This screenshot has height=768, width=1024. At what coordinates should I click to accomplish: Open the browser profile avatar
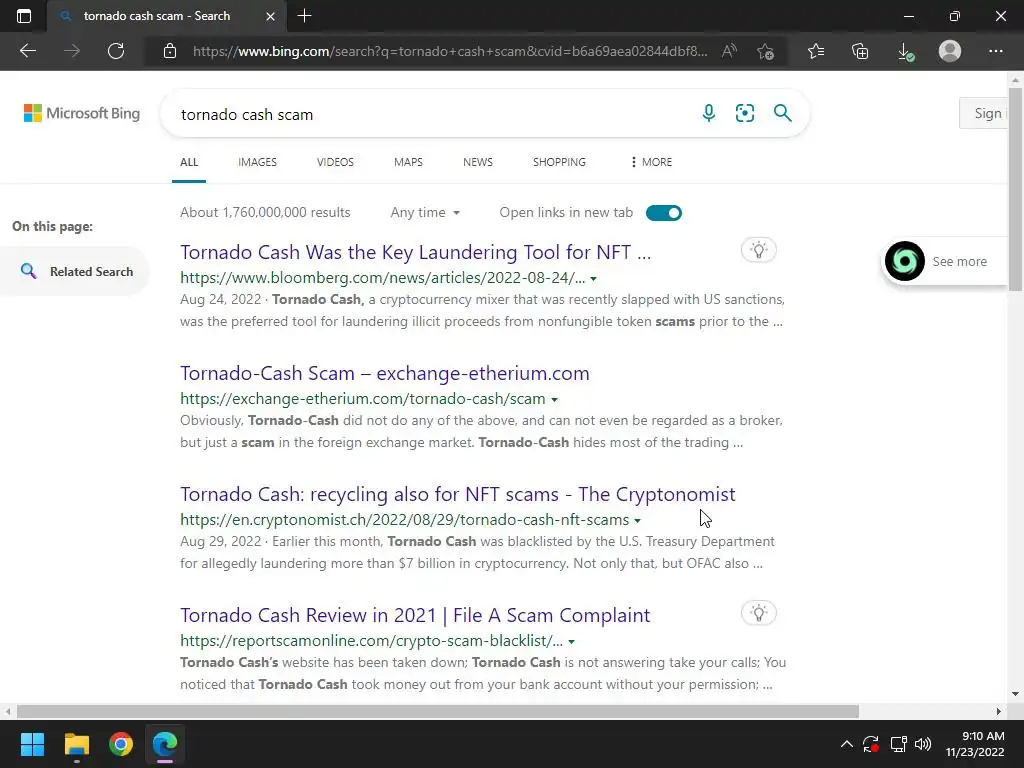950,51
